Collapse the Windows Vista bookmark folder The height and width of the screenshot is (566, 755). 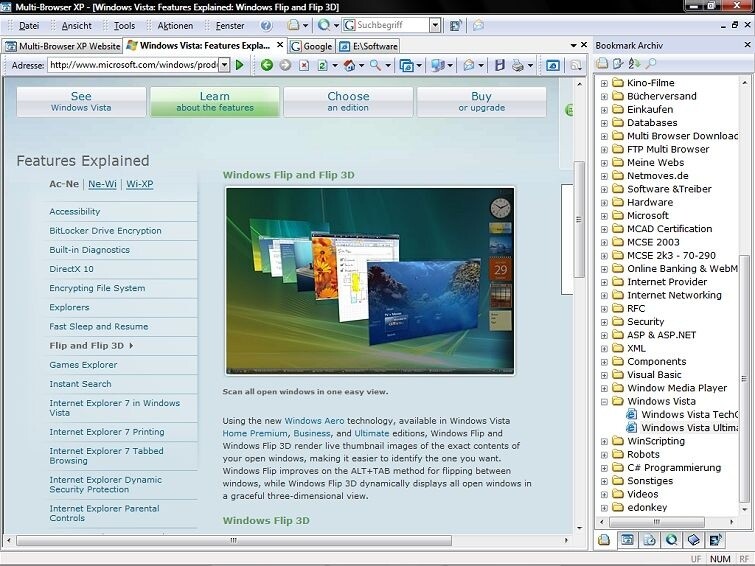604,402
